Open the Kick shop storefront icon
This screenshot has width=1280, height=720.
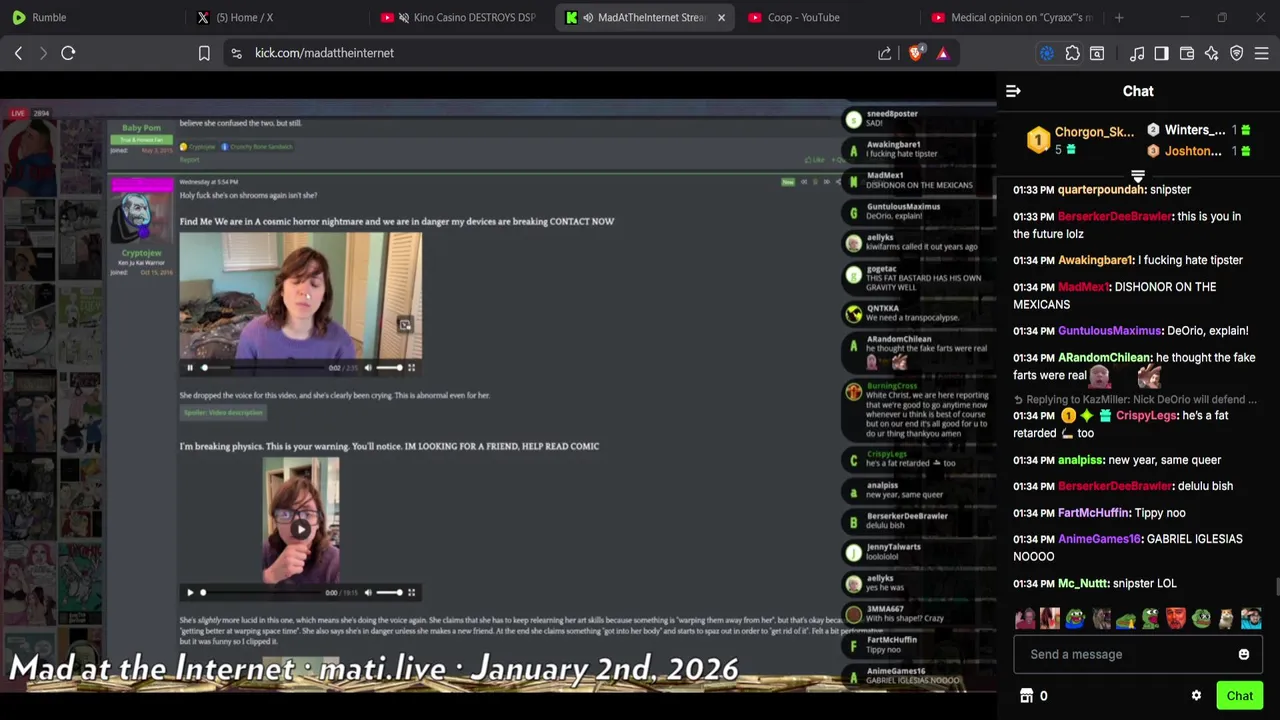coord(1026,696)
